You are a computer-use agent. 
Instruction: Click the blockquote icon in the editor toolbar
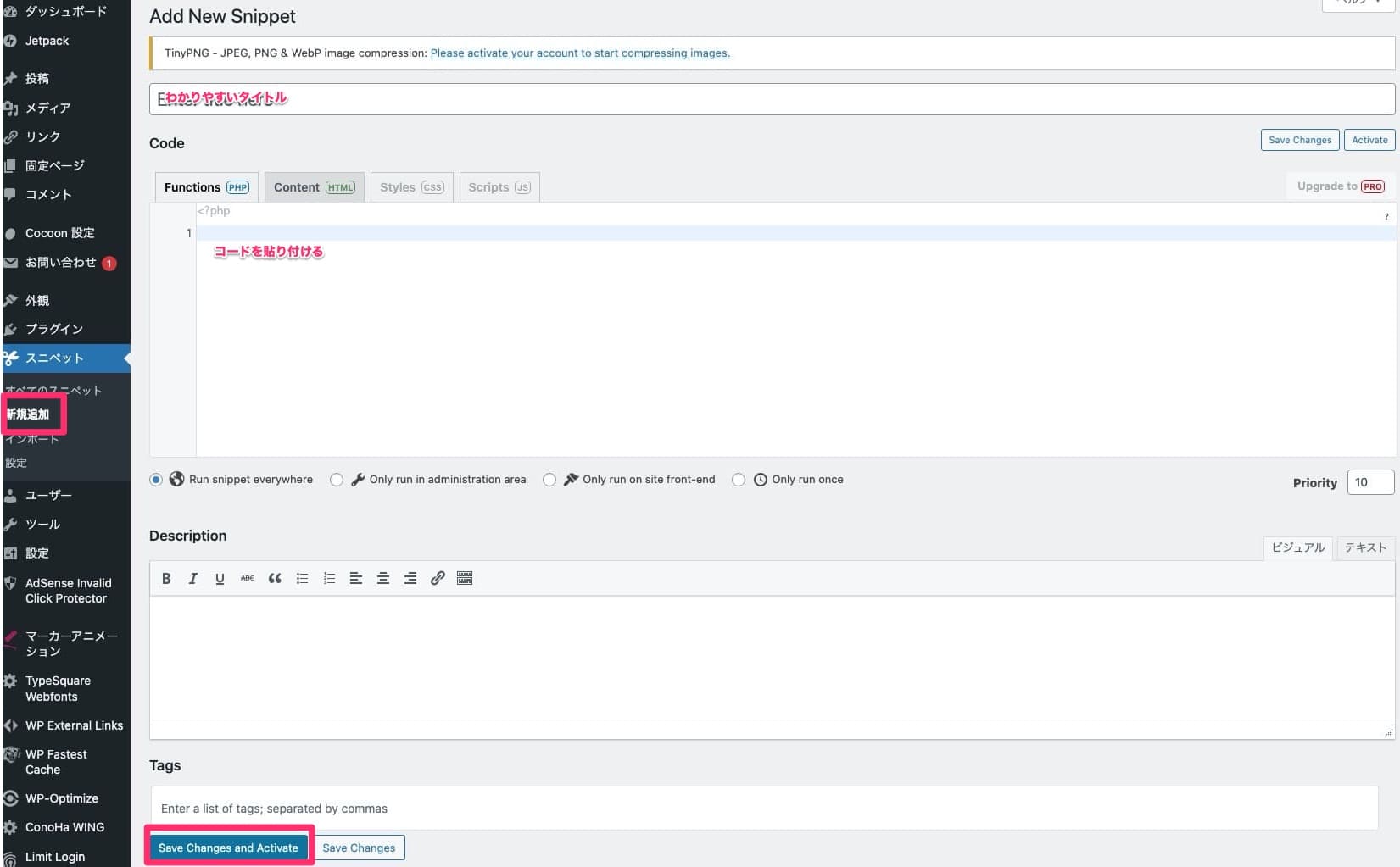[x=275, y=578]
